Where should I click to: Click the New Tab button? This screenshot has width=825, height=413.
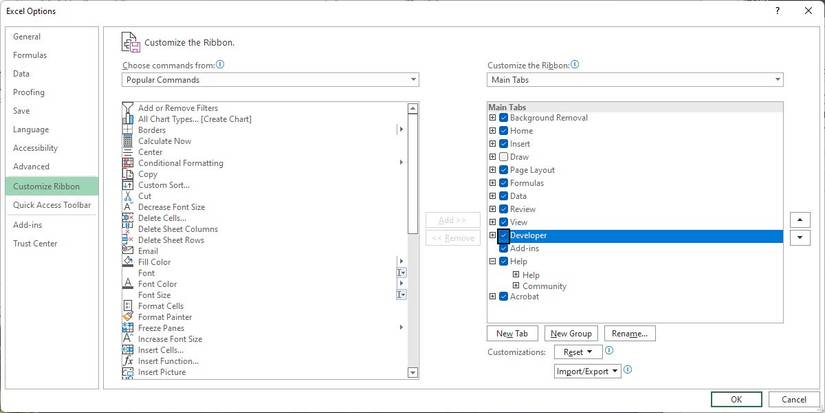point(512,334)
